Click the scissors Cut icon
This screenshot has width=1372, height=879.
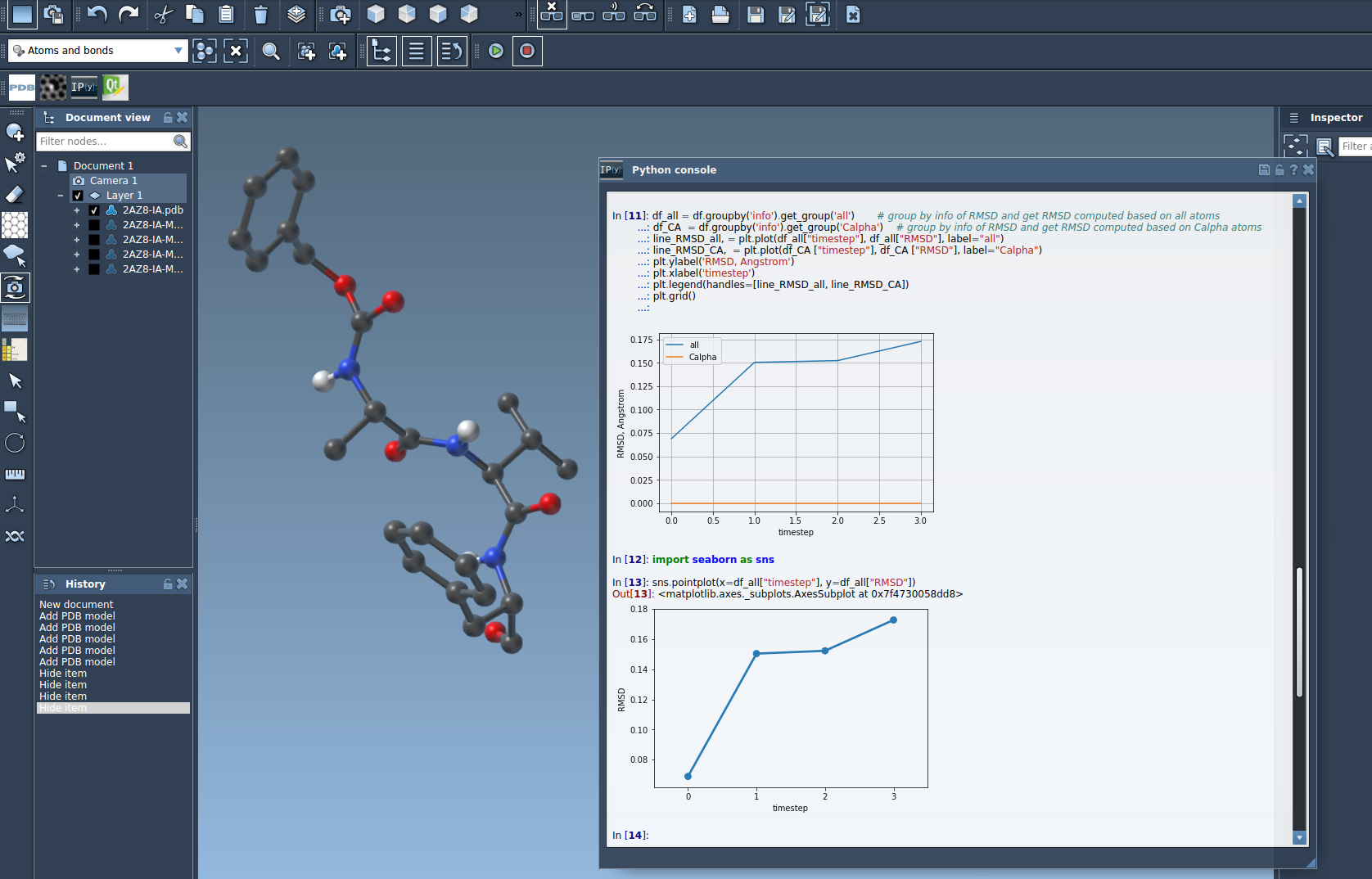pyautogui.click(x=164, y=14)
